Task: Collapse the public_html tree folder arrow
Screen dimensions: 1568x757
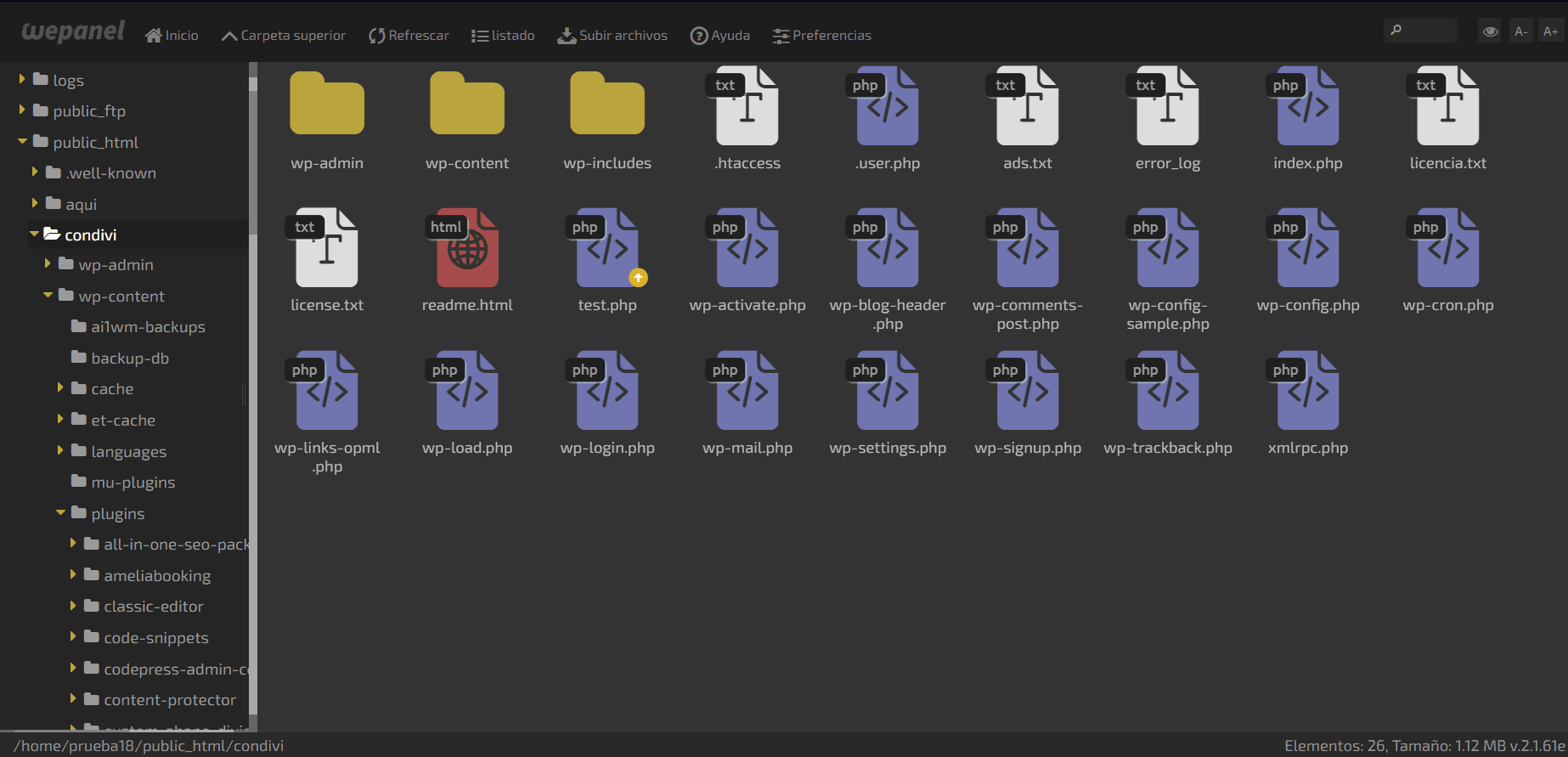Action: point(23,142)
